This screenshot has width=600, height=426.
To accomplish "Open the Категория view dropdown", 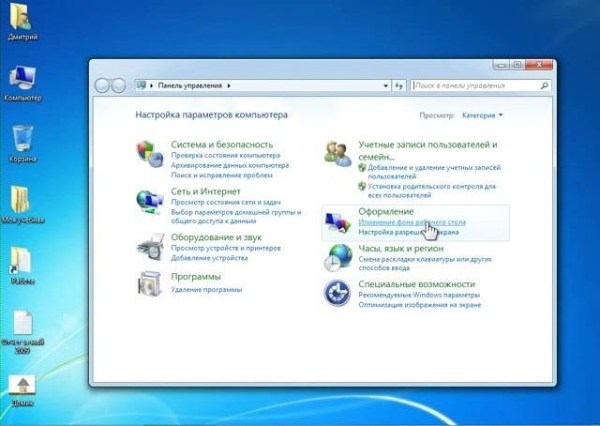I will (x=482, y=115).
